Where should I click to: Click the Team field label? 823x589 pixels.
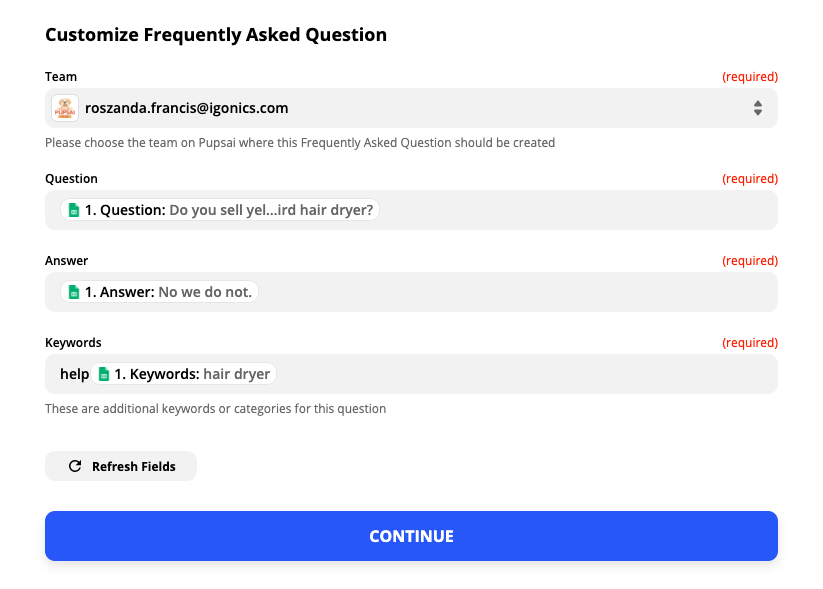pos(61,77)
